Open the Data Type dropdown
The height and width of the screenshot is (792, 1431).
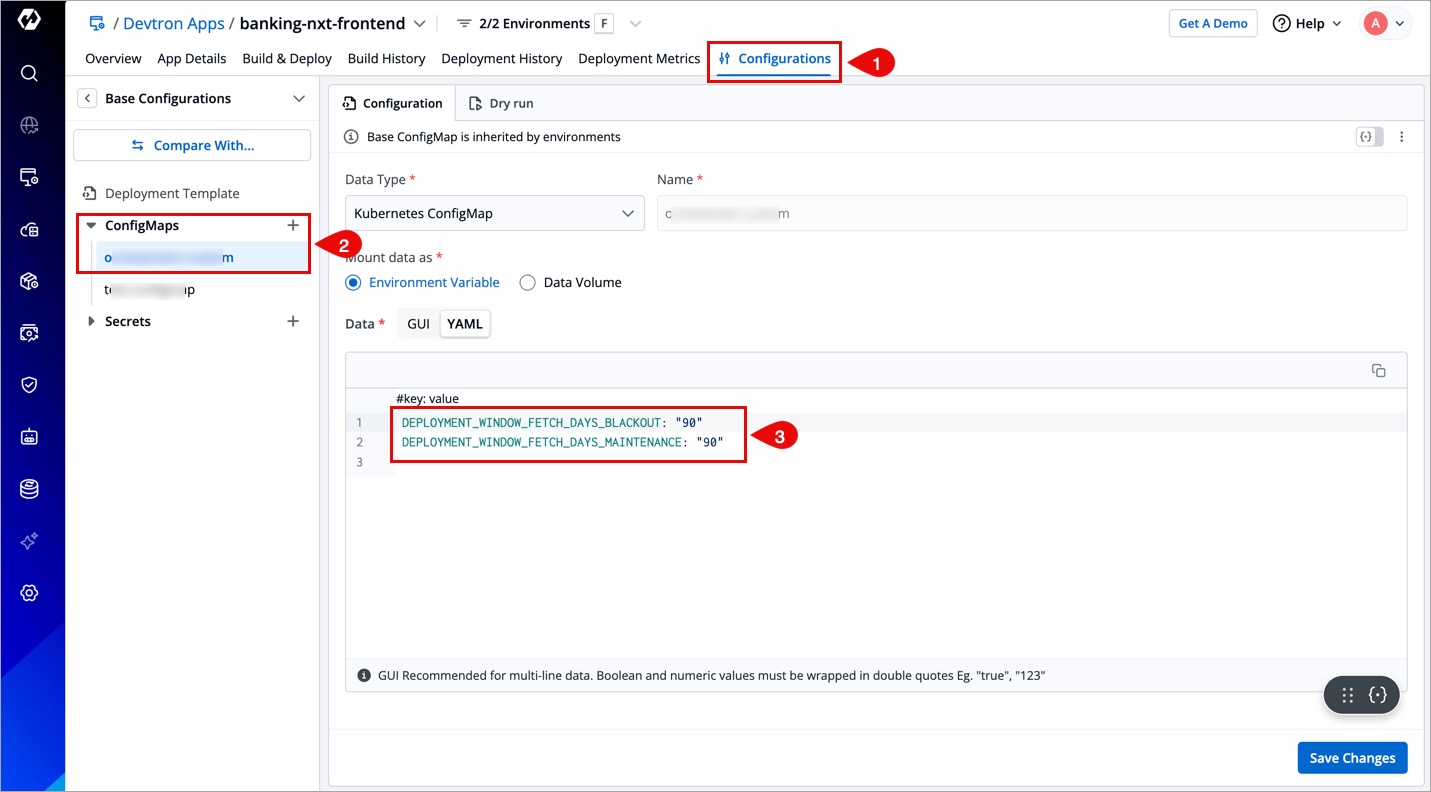[x=494, y=213]
